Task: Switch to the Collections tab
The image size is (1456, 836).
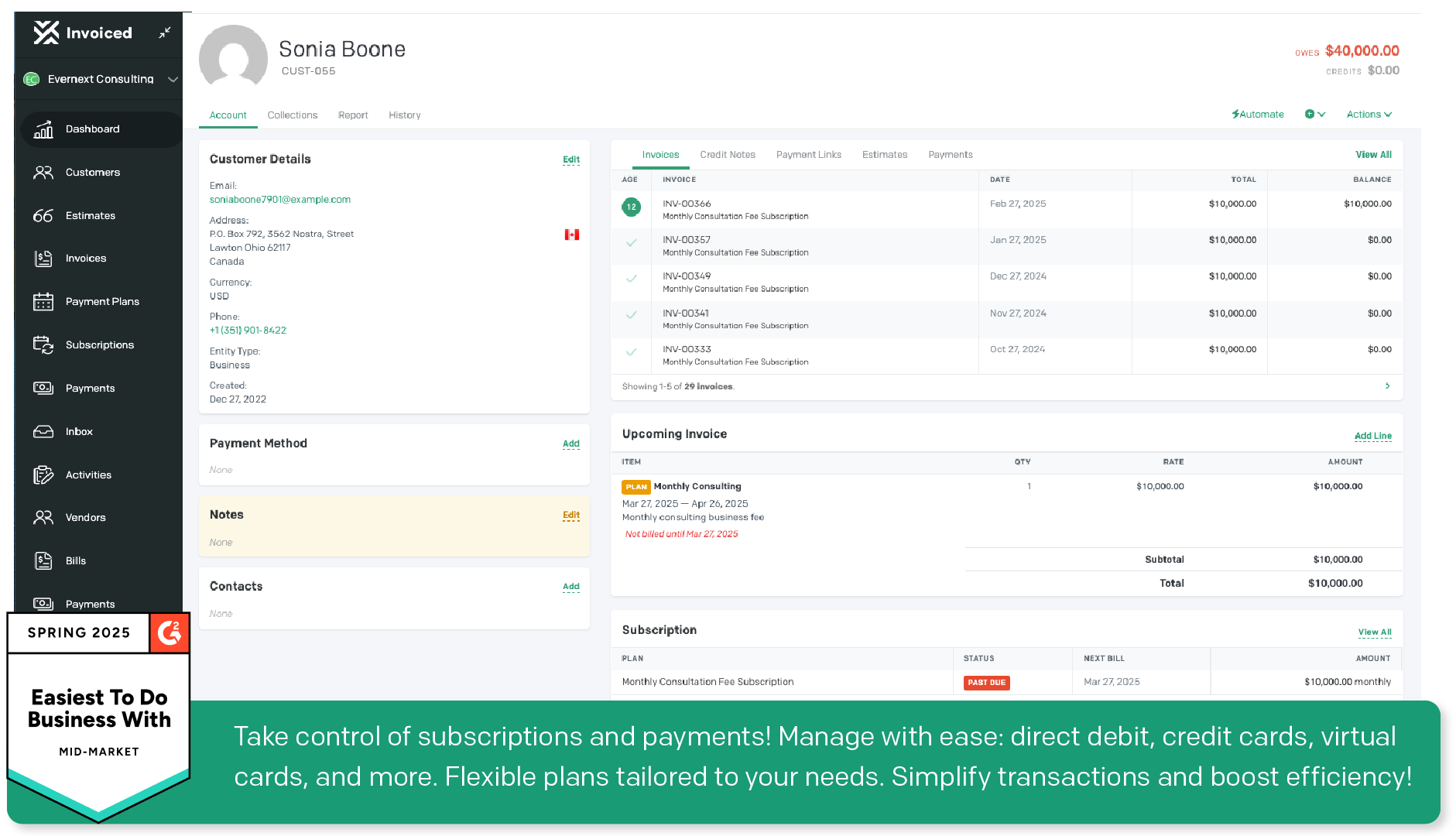Action: 293,115
